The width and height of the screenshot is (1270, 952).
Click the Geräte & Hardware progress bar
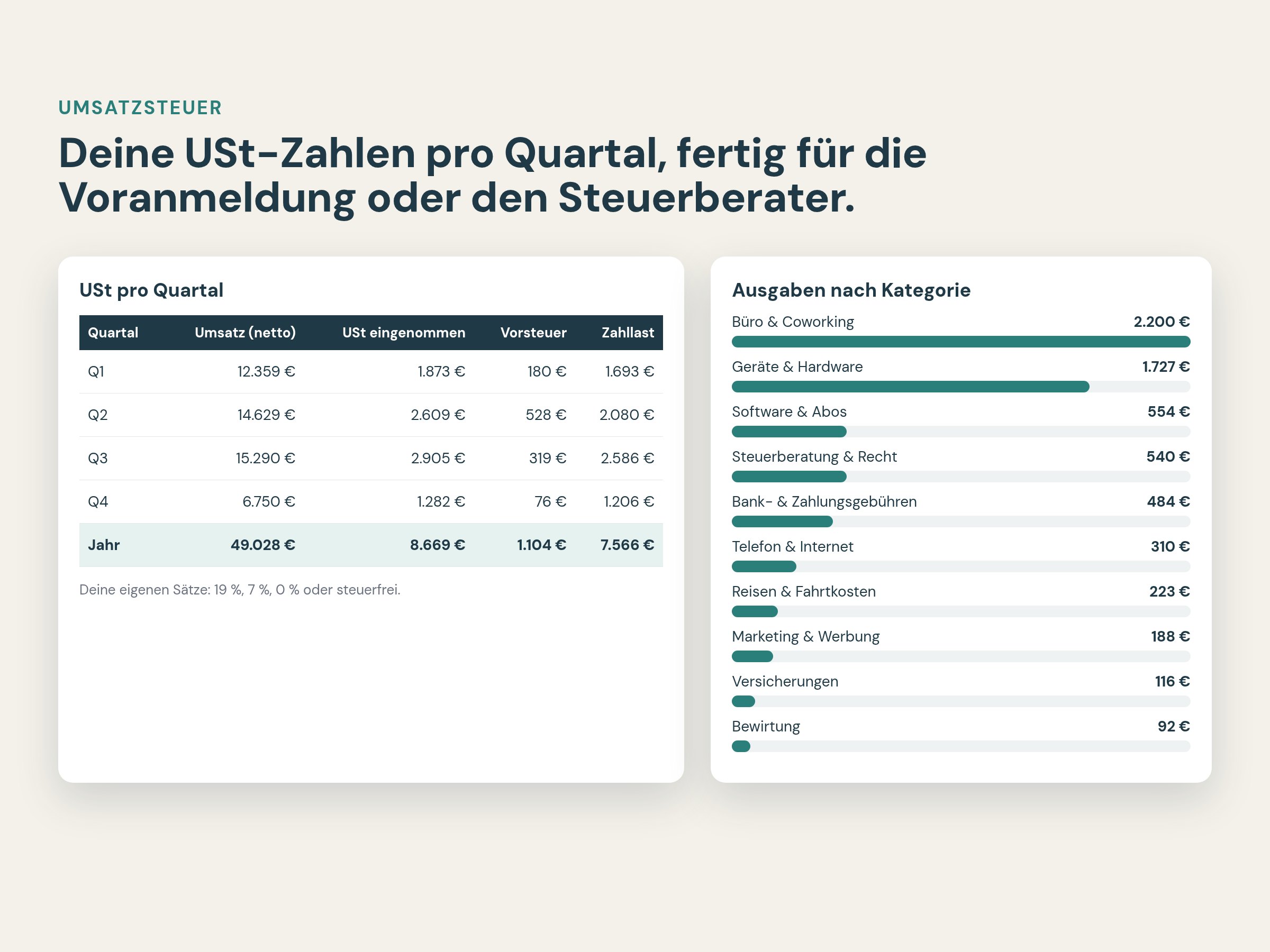click(x=960, y=387)
